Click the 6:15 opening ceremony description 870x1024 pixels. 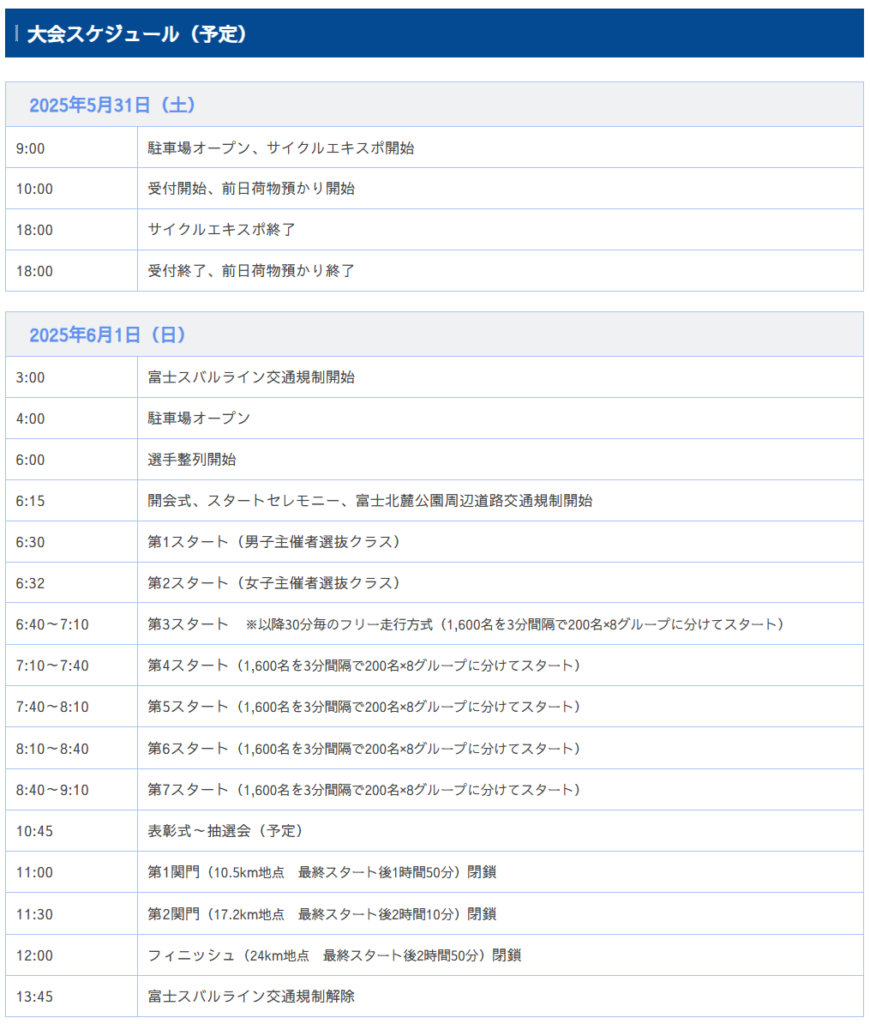click(x=370, y=501)
